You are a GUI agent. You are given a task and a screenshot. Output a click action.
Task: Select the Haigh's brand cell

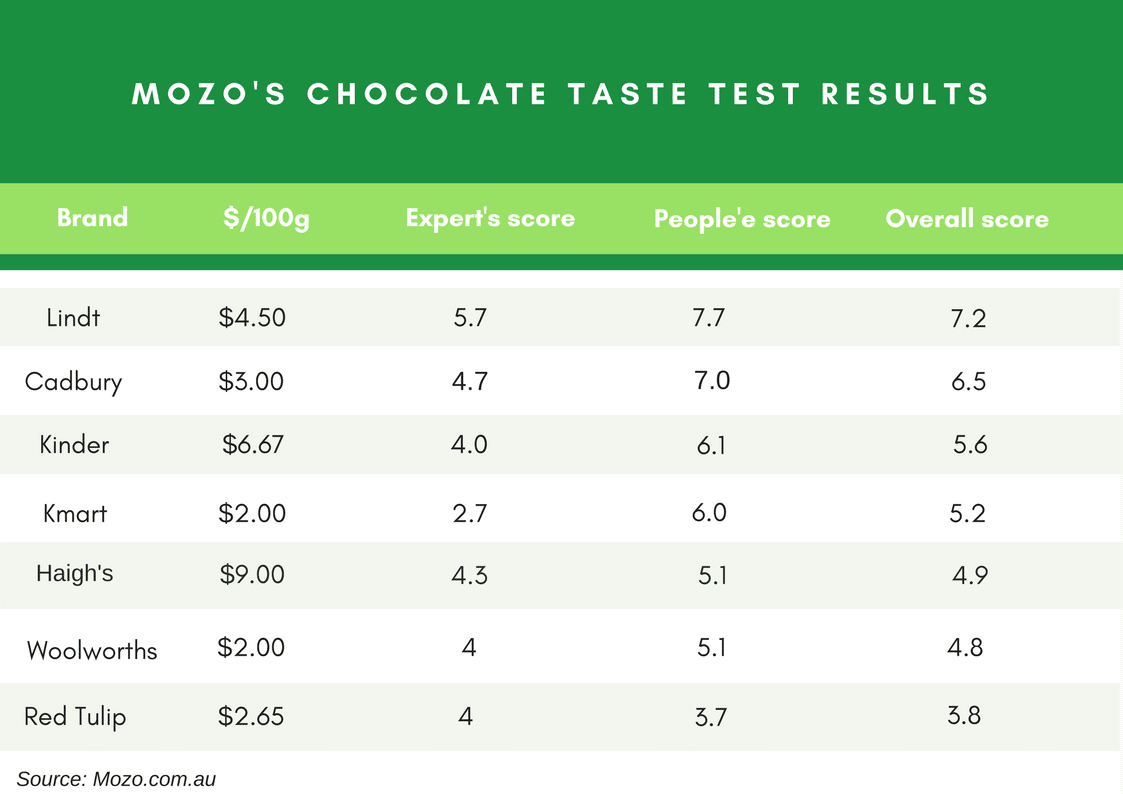coord(74,573)
